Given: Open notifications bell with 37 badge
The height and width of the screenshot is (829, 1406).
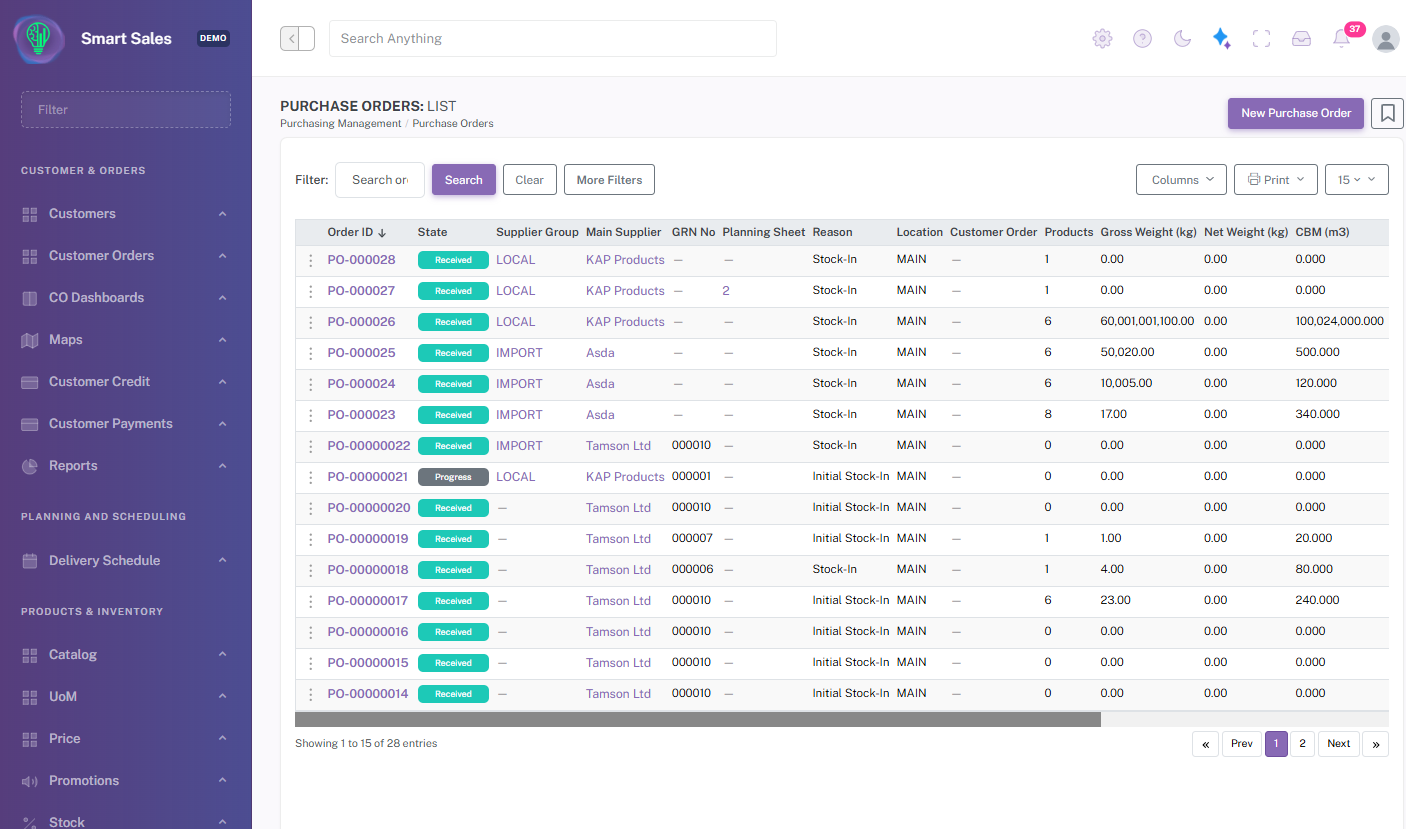Looking at the screenshot, I should click(x=1342, y=38).
